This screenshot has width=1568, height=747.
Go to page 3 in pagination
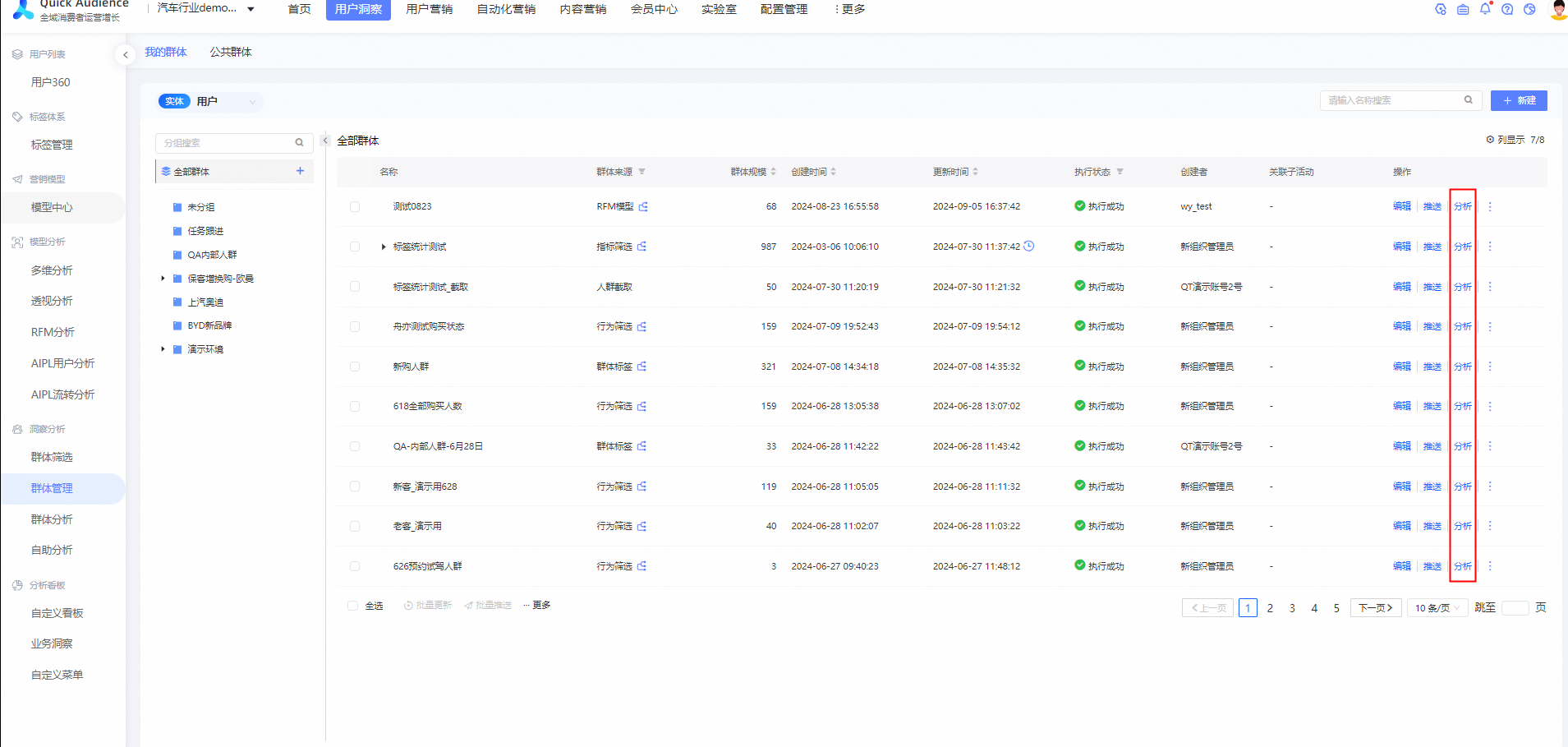[x=1292, y=608]
